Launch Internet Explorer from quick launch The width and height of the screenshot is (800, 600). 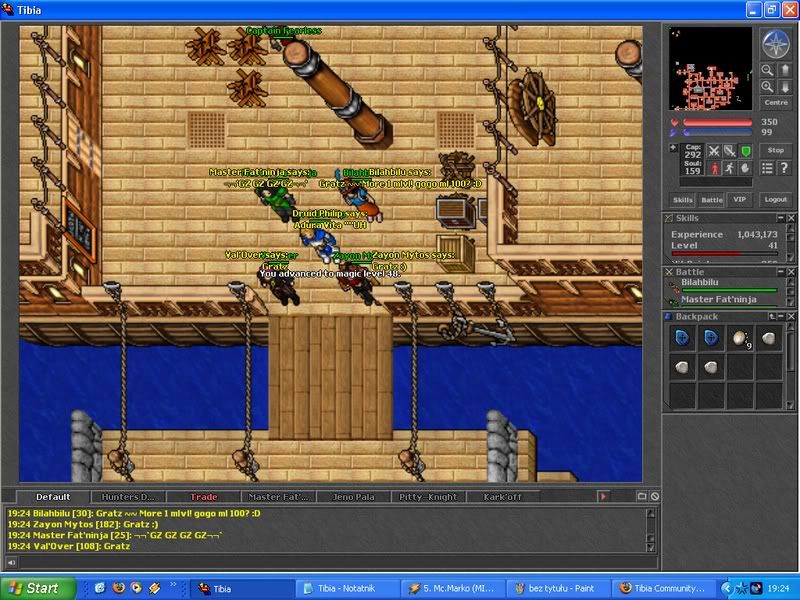click(x=100, y=588)
